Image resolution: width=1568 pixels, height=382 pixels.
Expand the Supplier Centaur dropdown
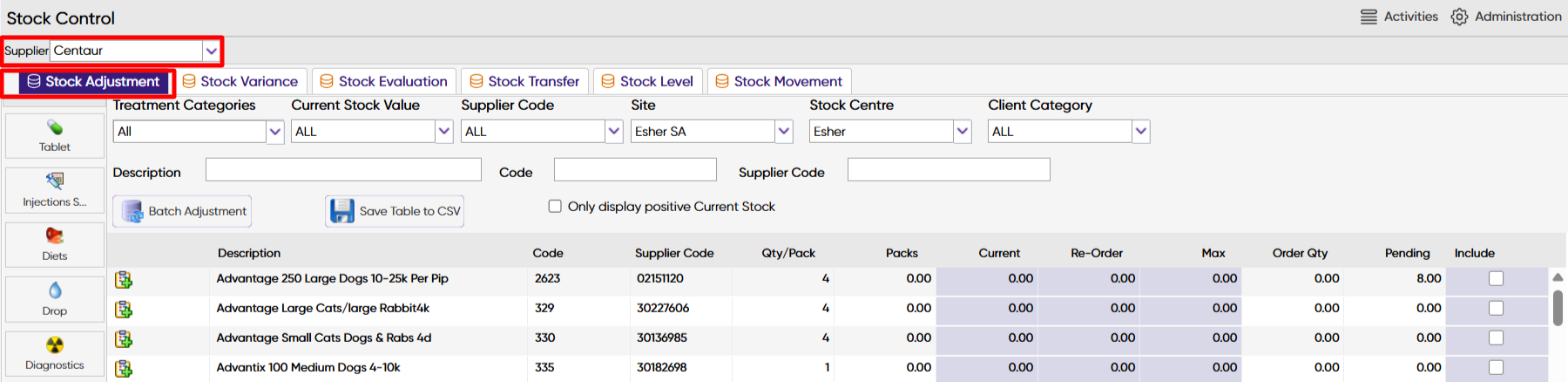(x=211, y=51)
